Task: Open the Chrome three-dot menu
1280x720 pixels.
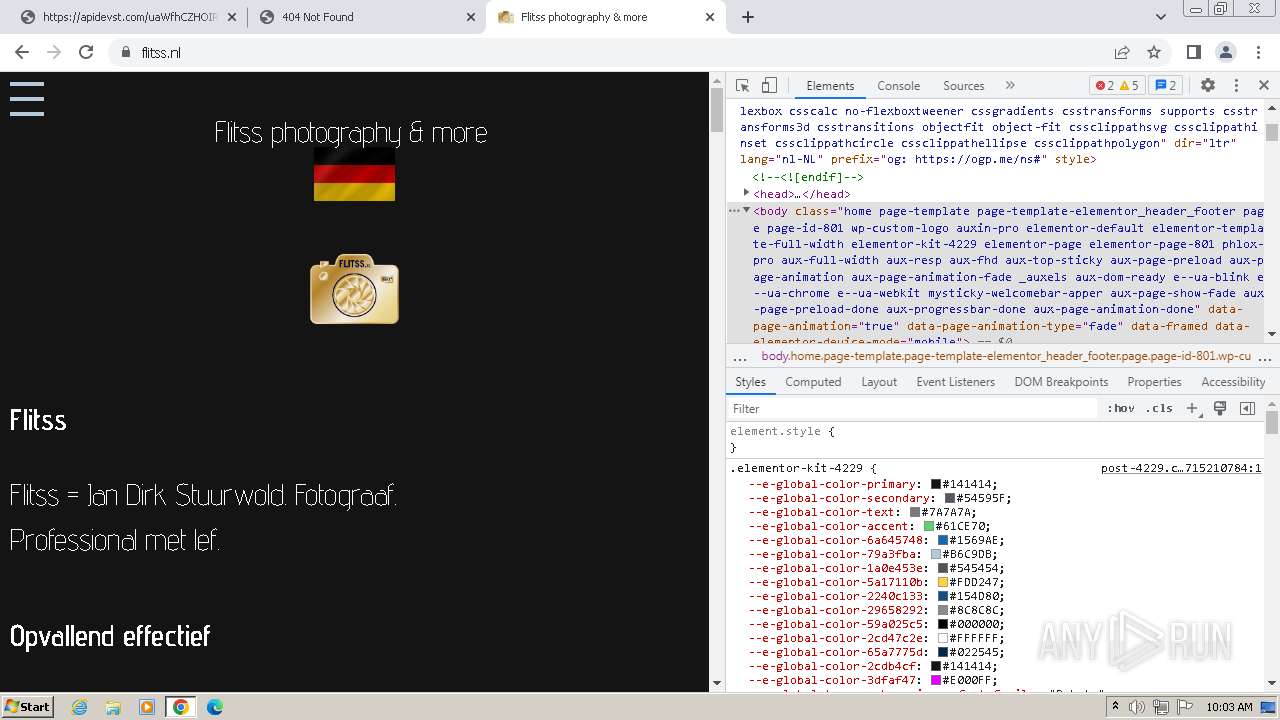Action: (1258, 52)
